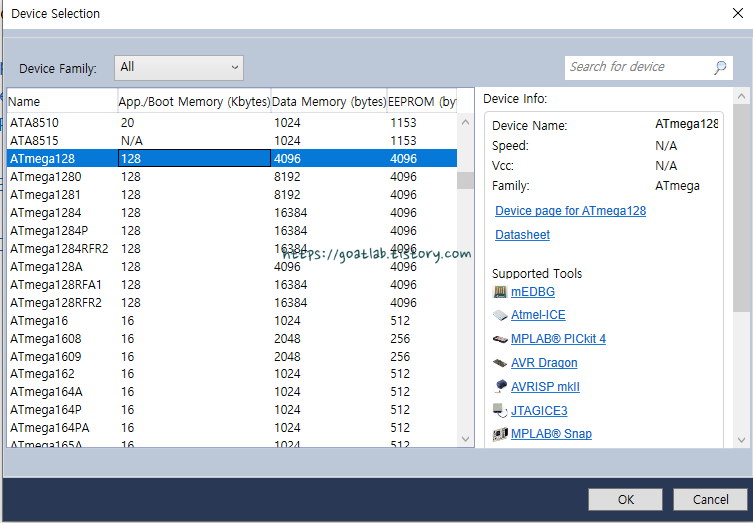Click device list scrollbar up arrow
This screenshot has height=523, width=753.
(x=465, y=122)
